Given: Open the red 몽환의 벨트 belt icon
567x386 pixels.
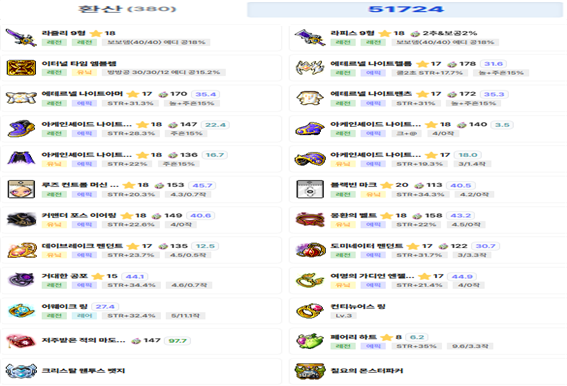Looking at the screenshot, I should tap(310, 219).
